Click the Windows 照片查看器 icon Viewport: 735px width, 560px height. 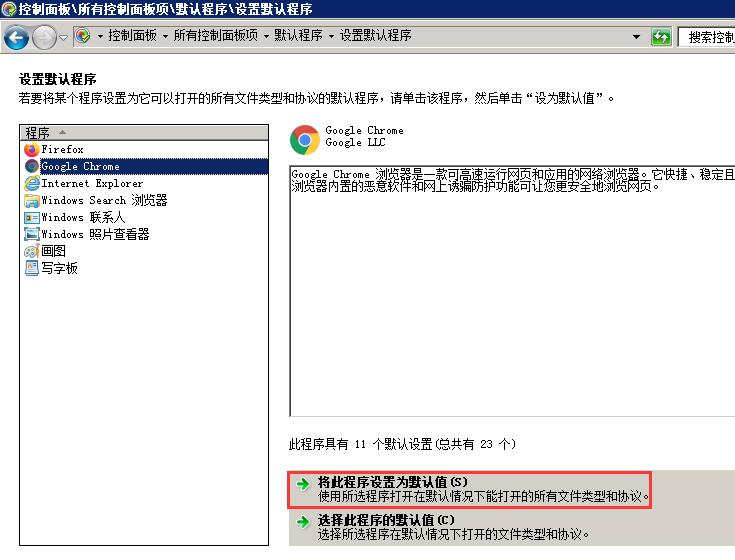click(31, 234)
